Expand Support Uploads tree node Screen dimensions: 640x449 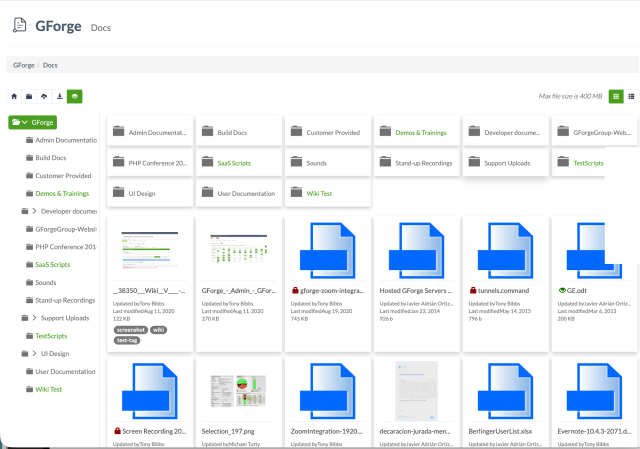34,318
